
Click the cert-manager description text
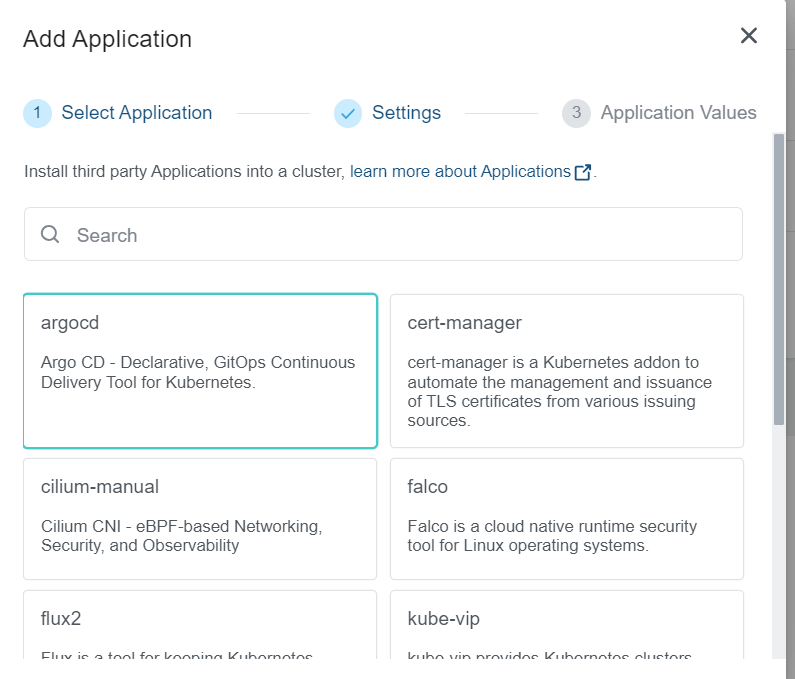point(560,391)
